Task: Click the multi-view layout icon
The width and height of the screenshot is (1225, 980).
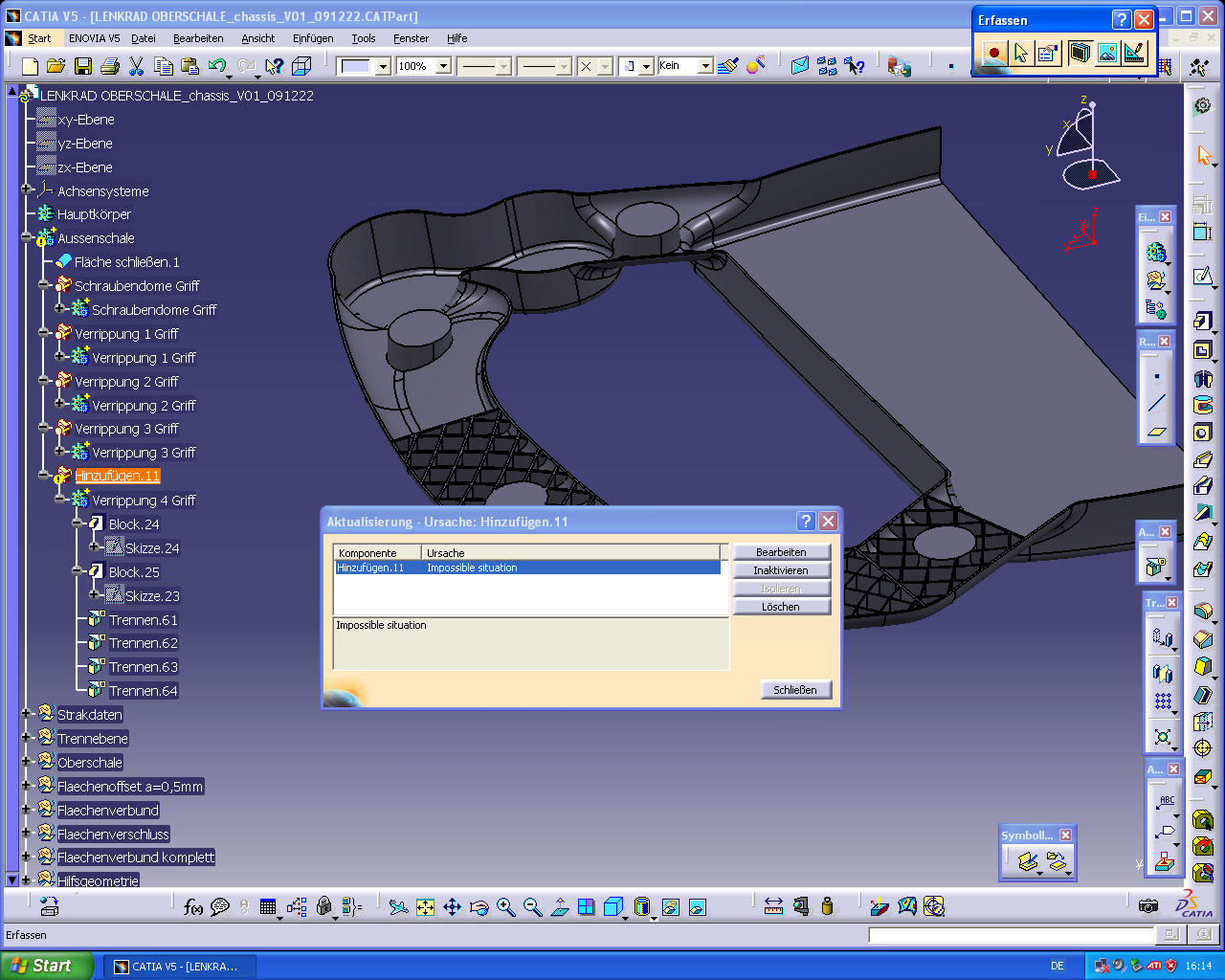Action: coord(587,906)
